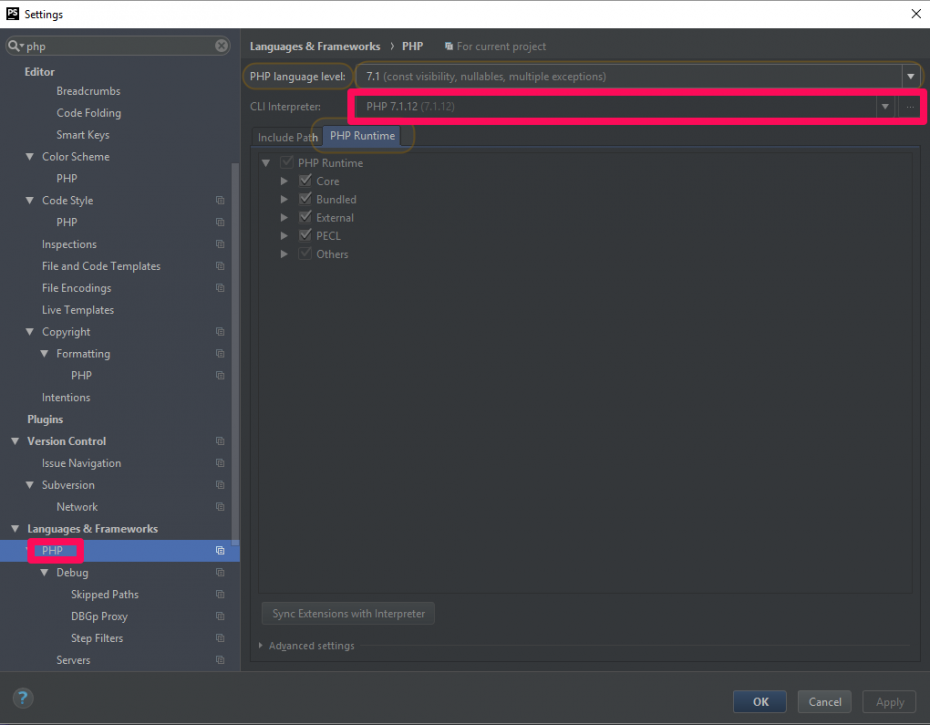Open PHP under Color Scheme
Image resolution: width=930 pixels, height=725 pixels.
(66, 179)
